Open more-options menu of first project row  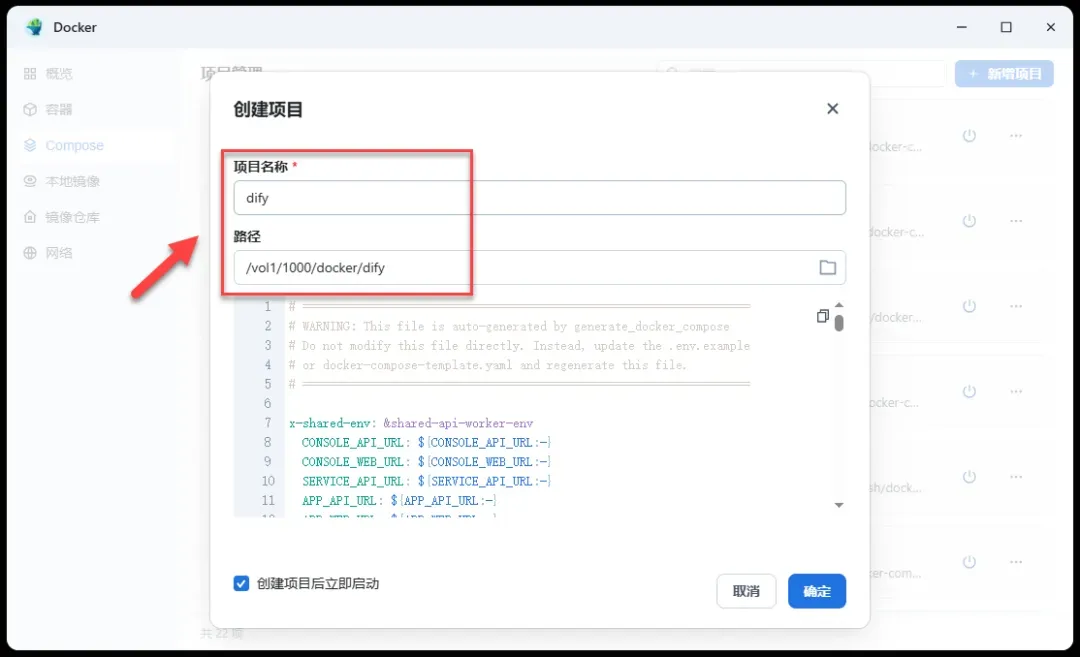coord(1016,136)
